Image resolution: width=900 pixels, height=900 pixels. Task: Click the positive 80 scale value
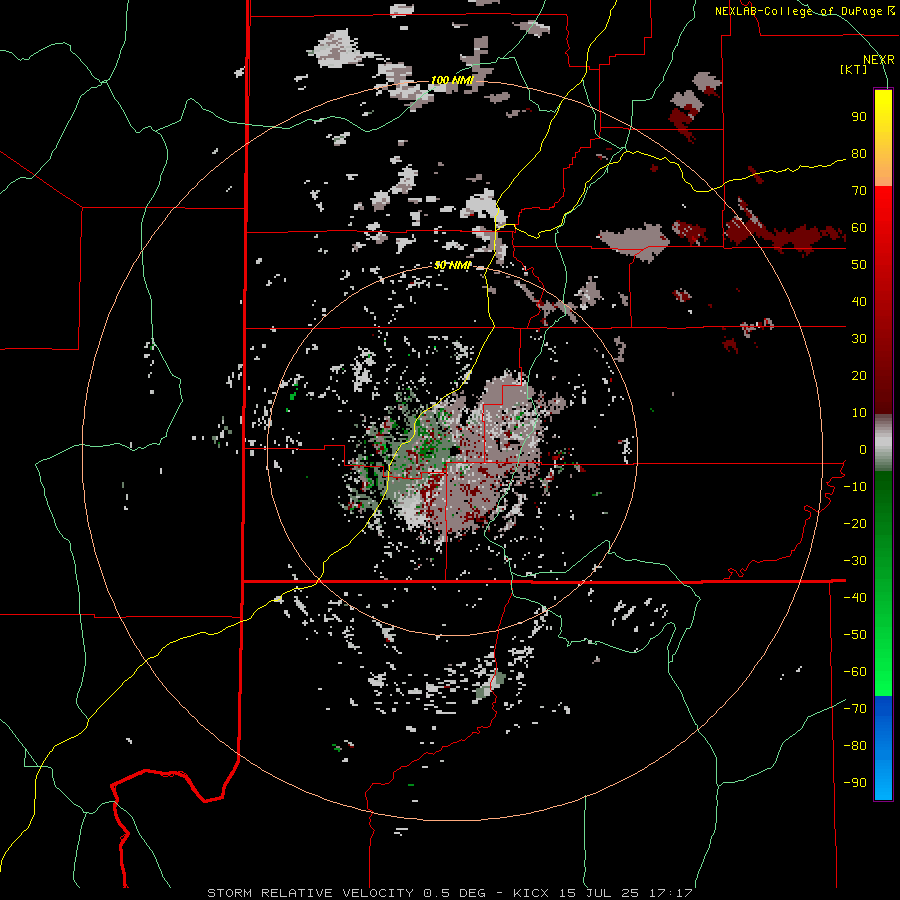[x=859, y=154]
